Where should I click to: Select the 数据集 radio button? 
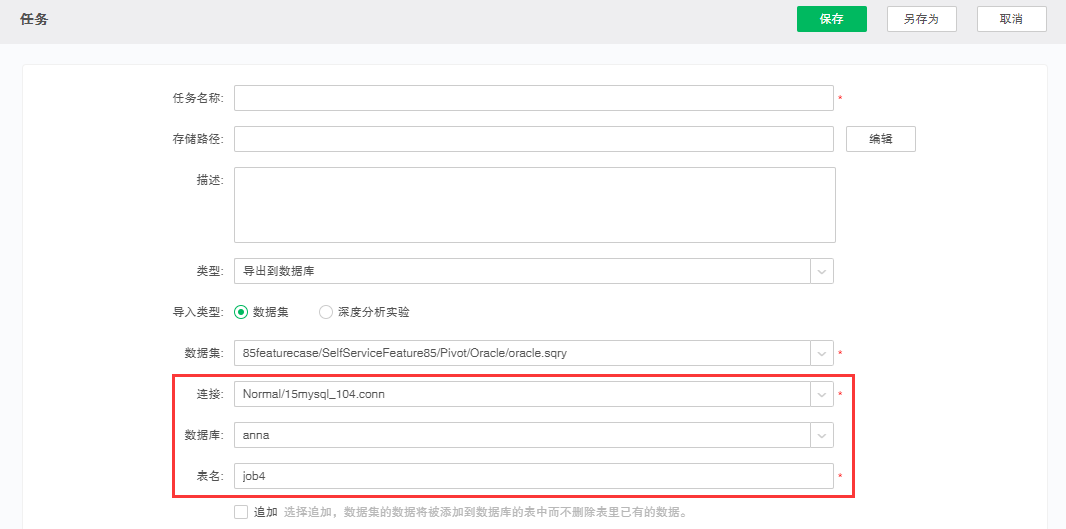point(241,312)
